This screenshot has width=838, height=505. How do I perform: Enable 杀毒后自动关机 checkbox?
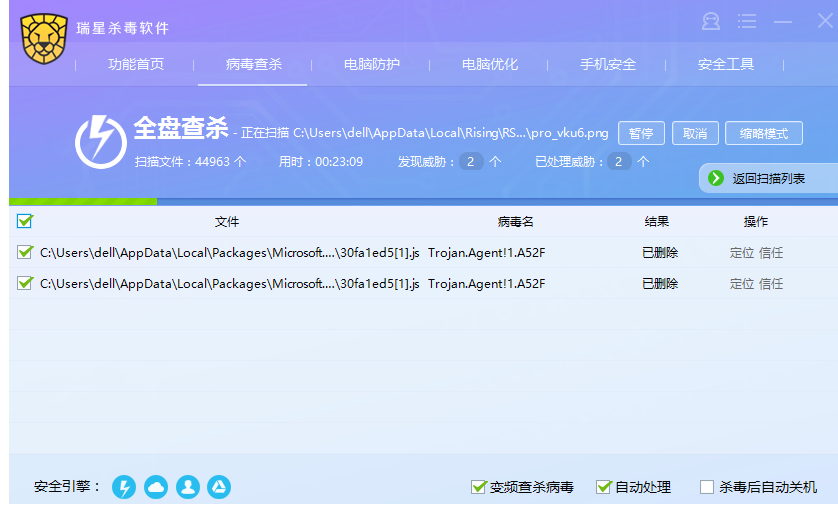tap(707, 487)
